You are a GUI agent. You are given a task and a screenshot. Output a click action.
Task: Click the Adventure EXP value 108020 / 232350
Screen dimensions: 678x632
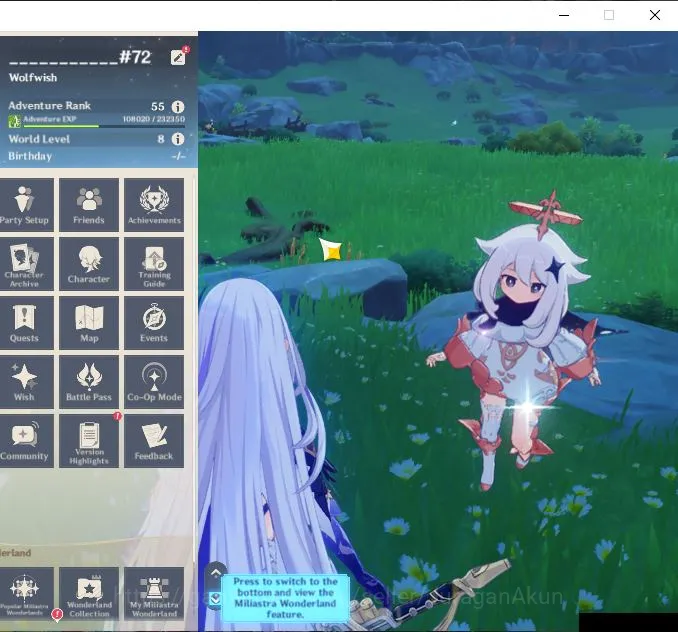(154, 119)
